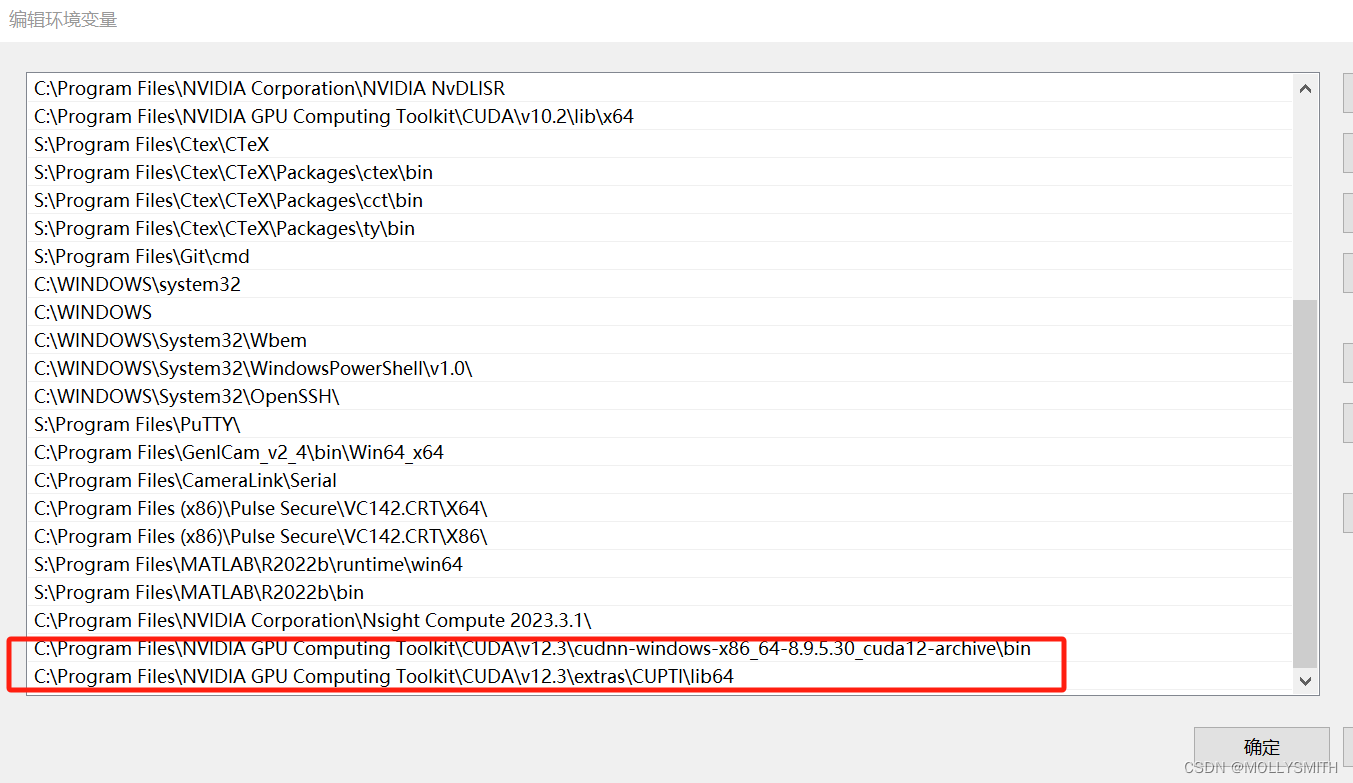Select the CTeX Packages\ty\bin path
This screenshot has width=1353, height=783.
(x=660, y=228)
